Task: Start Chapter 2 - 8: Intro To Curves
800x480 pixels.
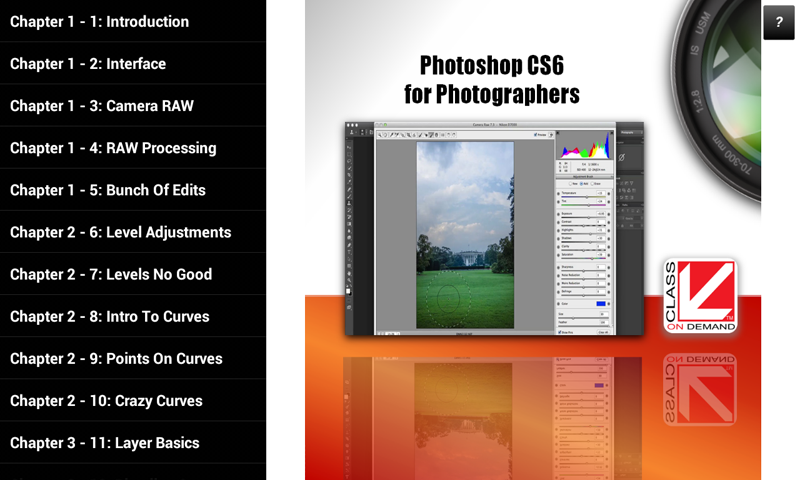Action: click(x=133, y=316)
